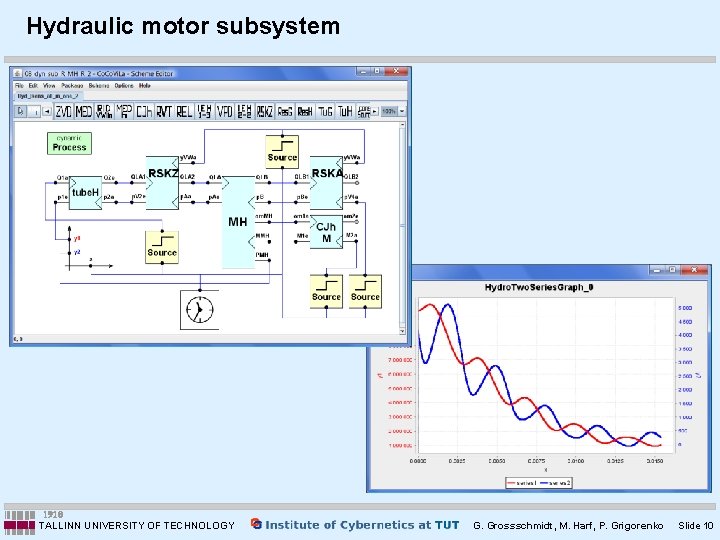Select the Source block below RSKZ
This screenshot has height=540, width=720.
[x=162, y=247]
